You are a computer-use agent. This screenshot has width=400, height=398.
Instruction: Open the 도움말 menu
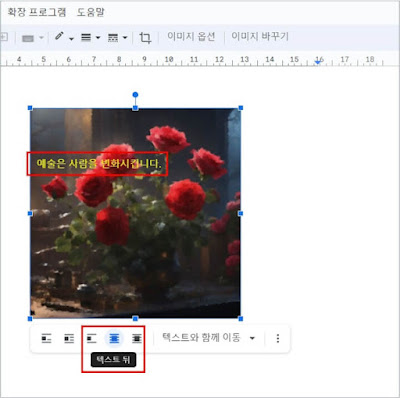pyautogui.click(x=90, y=12)
